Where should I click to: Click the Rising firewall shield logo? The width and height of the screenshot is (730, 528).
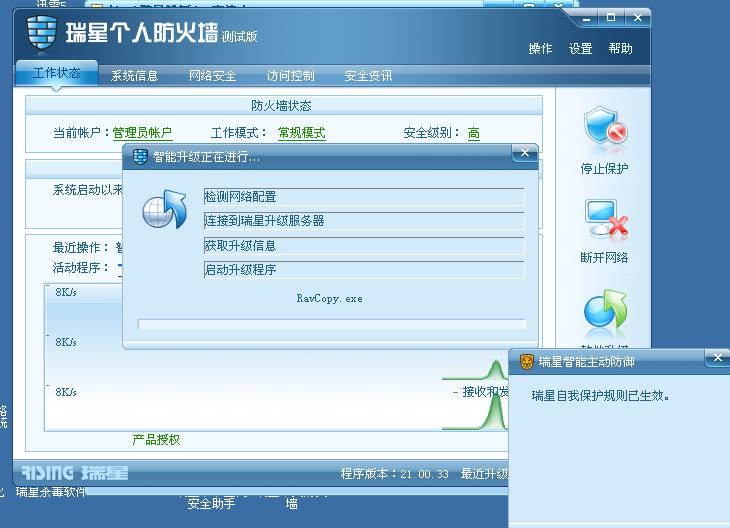tap(42, 32)
